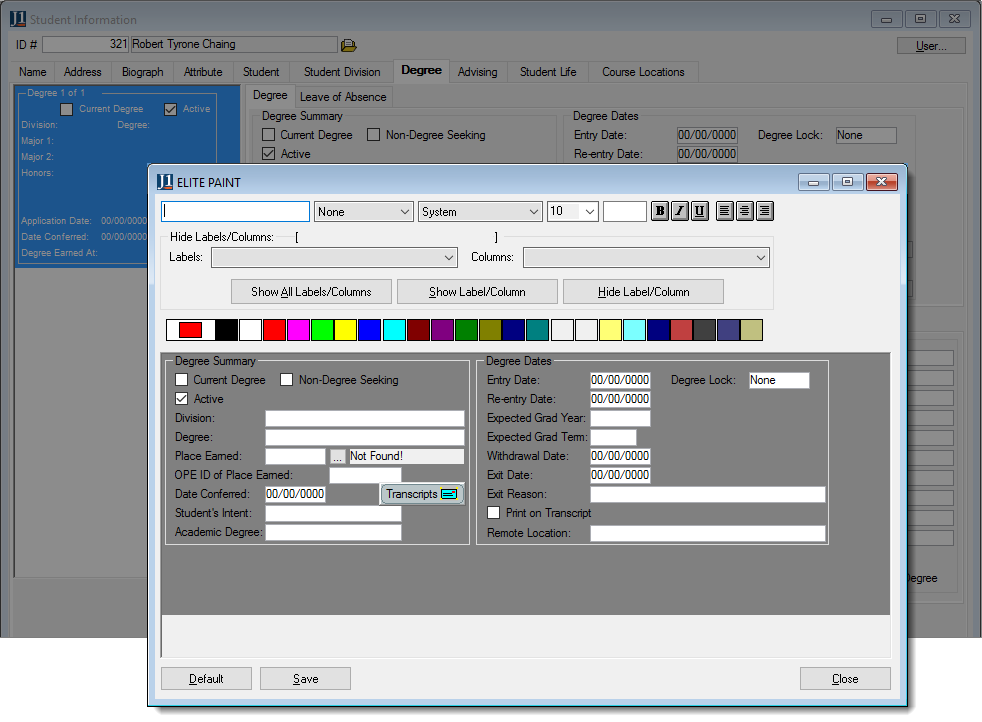Apply italic formatting in ELITE PAINT

click(x=679, y=211)
